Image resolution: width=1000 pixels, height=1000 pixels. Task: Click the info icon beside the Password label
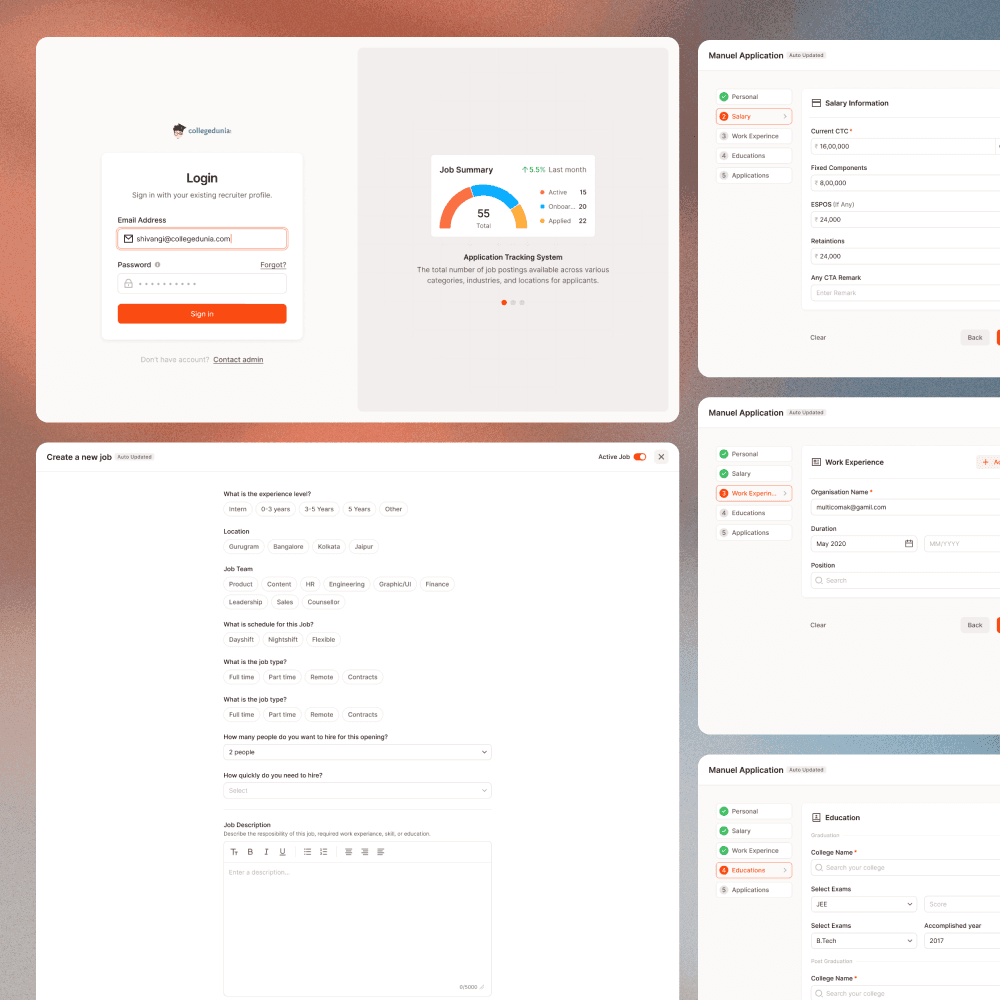158,265
